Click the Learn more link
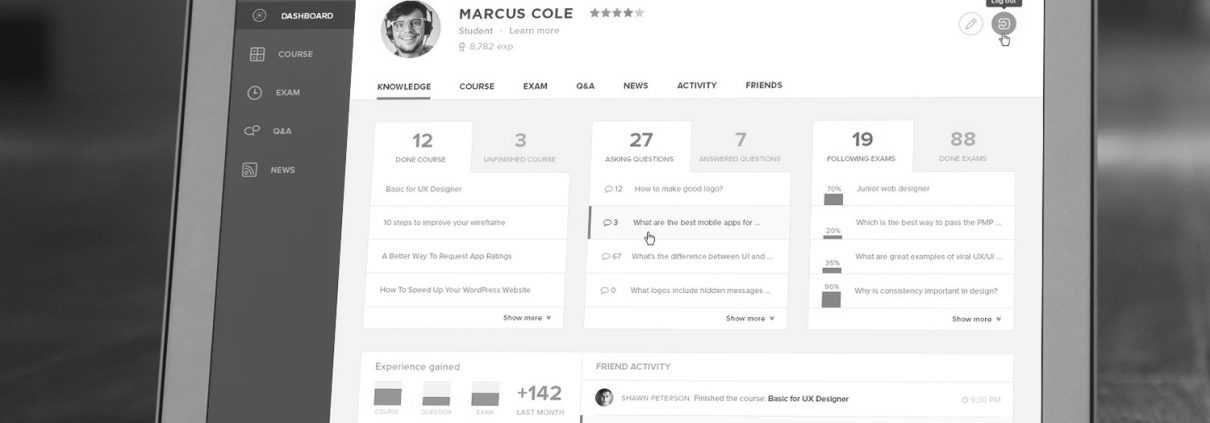The width and height of the screenshot is (1210, 423). coord(534,31)
